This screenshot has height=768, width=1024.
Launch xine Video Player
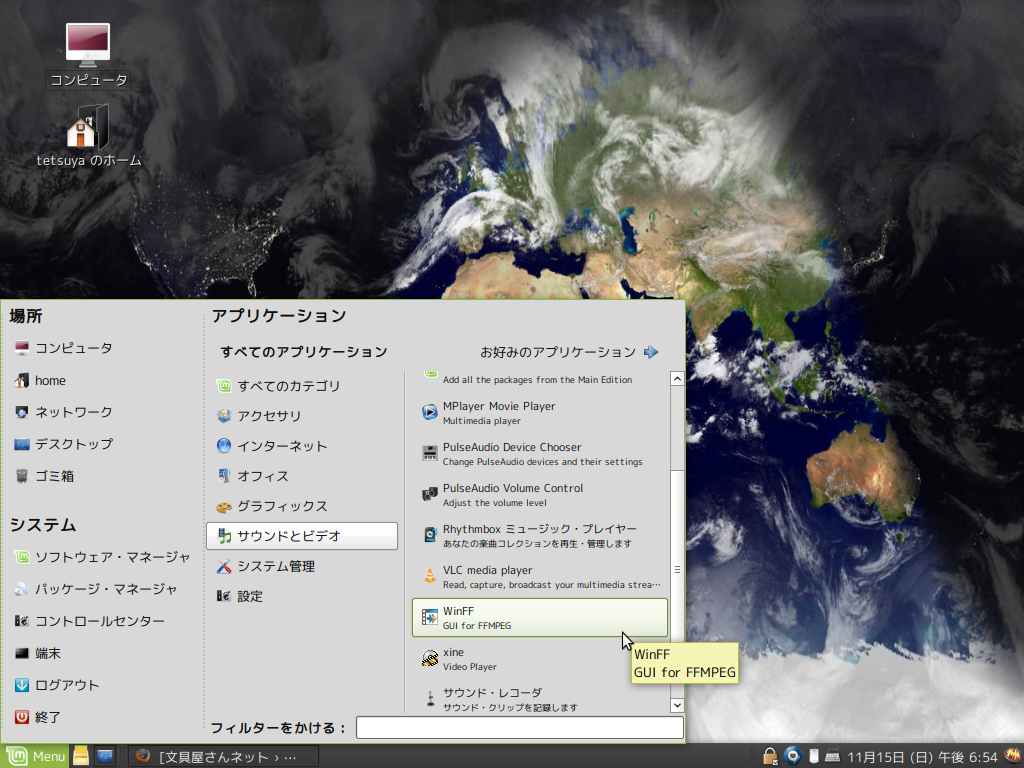pos(540,658)
